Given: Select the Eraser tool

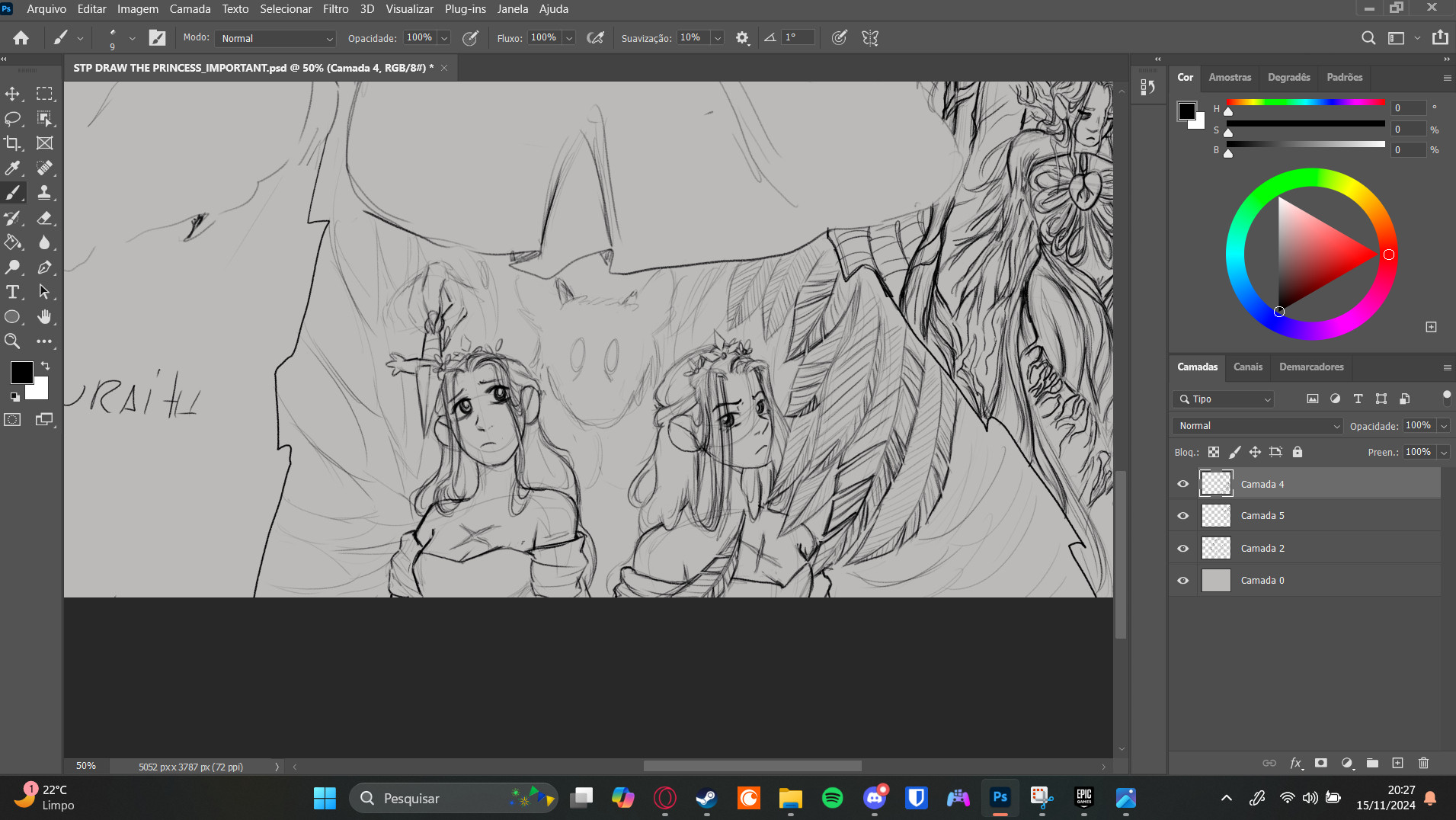Looking at the screenshot, I should click(45, 218).
